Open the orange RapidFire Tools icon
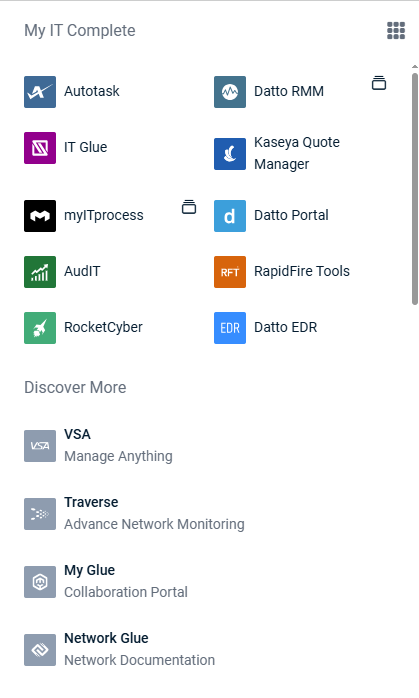The height and width of the screenshot is (698, 419). click(230, 272)
